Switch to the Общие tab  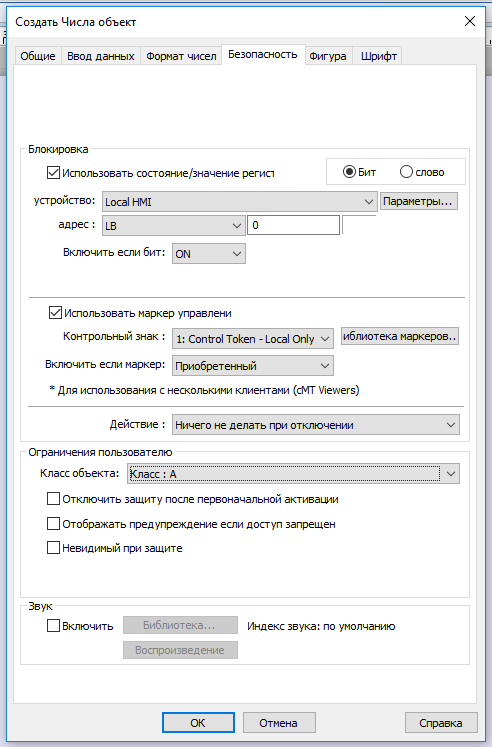click(x=38, y=56)
